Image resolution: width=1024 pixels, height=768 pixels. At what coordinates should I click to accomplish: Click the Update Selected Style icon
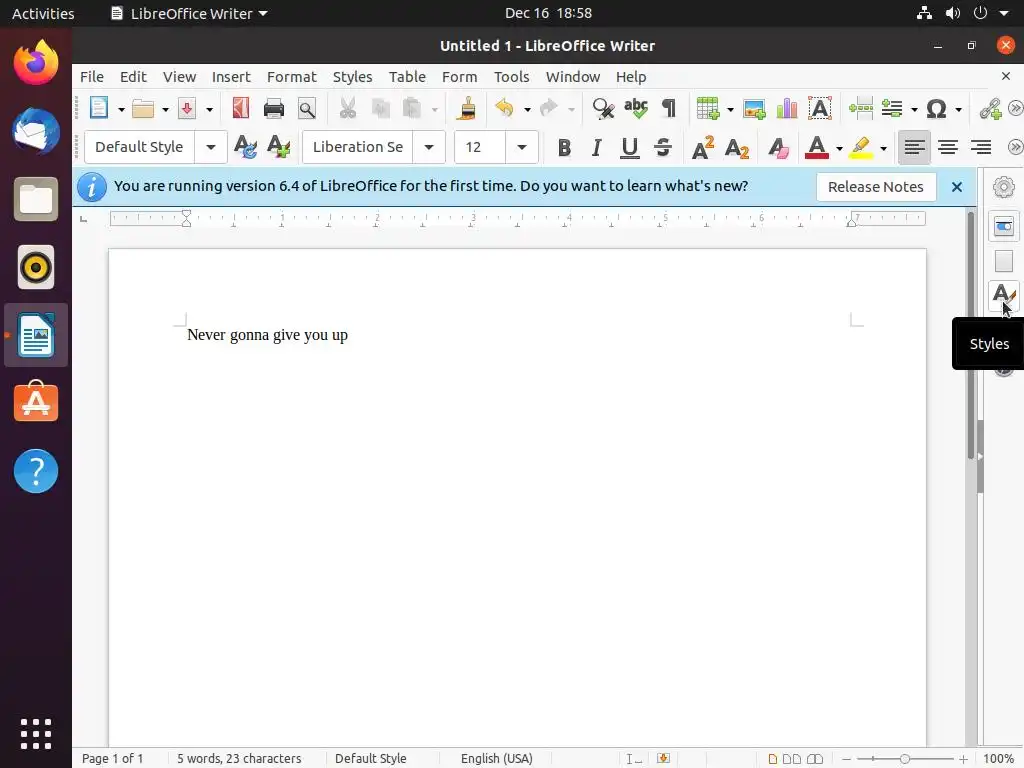245,147
